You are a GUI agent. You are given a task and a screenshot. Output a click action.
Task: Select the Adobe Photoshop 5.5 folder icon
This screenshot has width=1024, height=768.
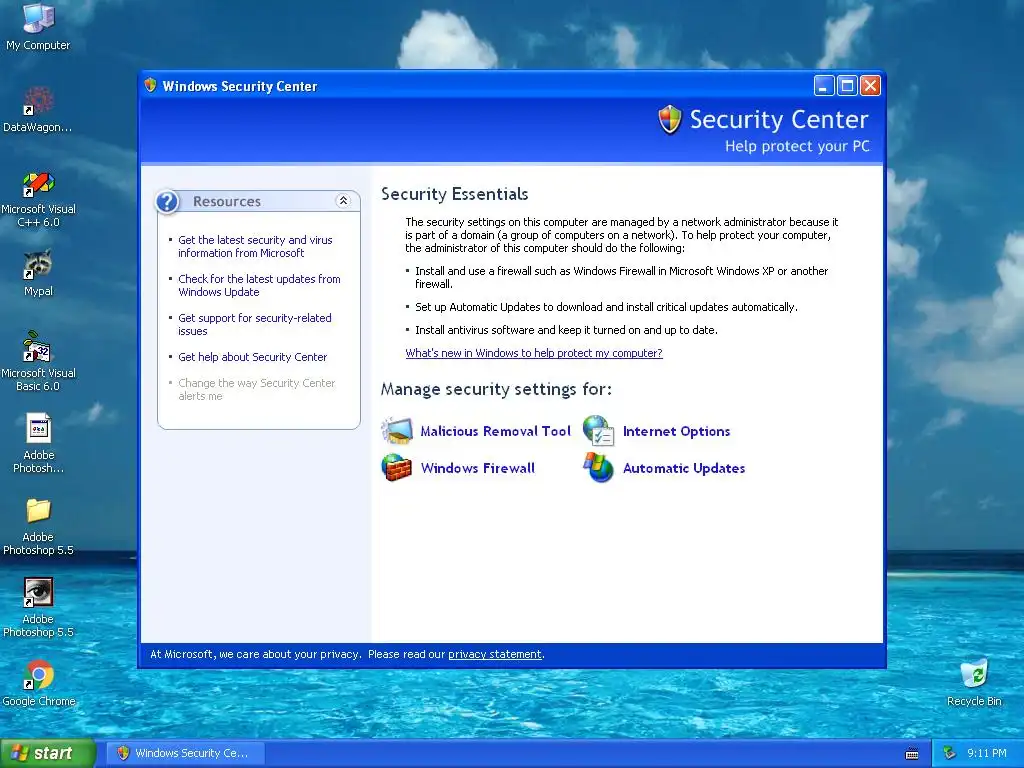coord(38,511)
